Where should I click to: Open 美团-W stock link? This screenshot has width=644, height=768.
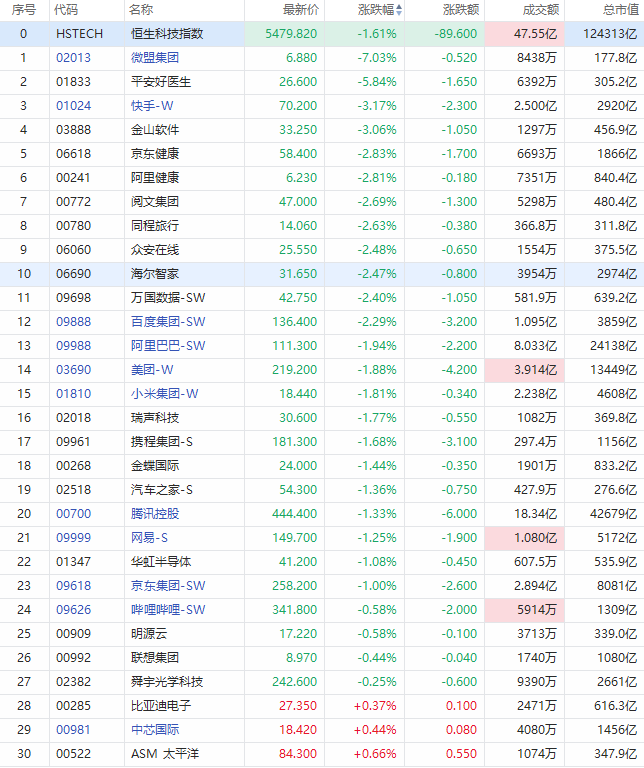coord(152,370)
